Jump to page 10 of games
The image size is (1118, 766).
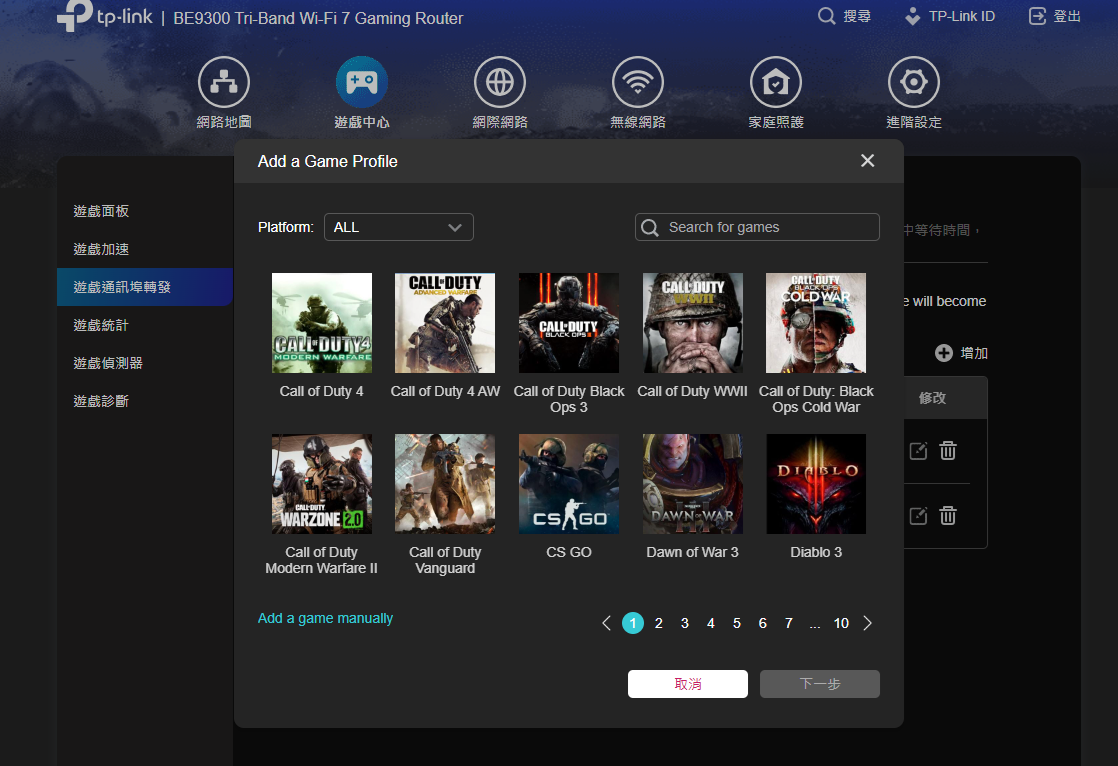(841, 623)
